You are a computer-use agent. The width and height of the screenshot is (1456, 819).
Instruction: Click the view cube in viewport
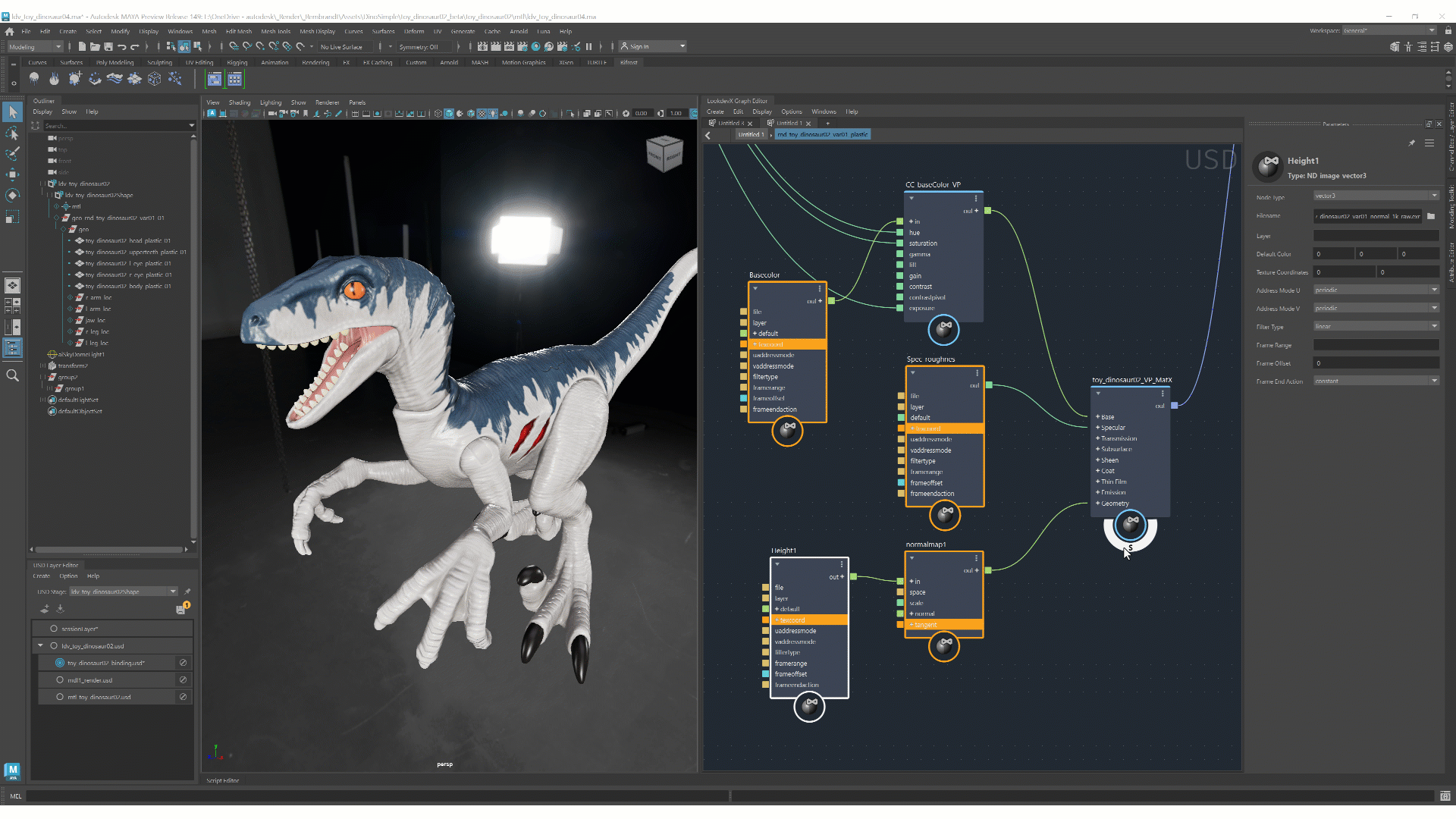pos(664,154)
